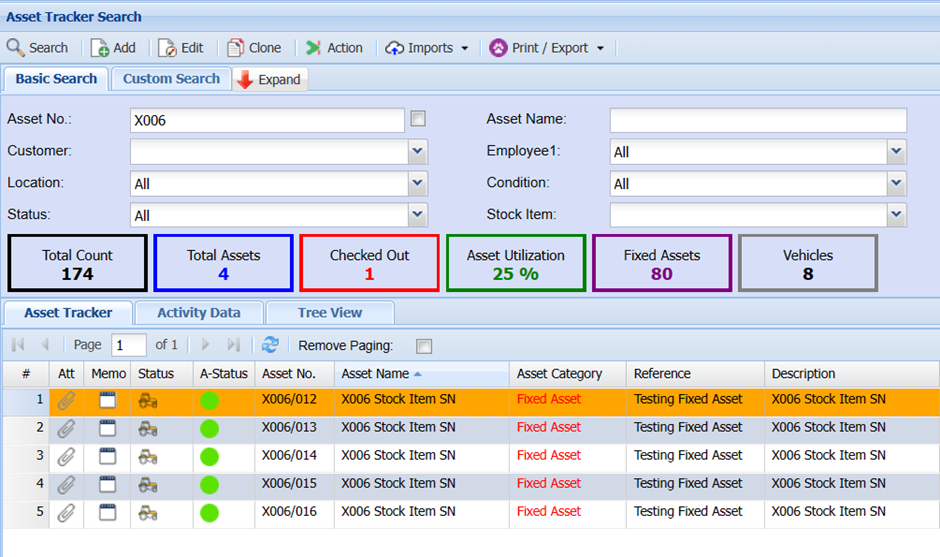Click the green A-Status circle for X006/014

point(209,457)
